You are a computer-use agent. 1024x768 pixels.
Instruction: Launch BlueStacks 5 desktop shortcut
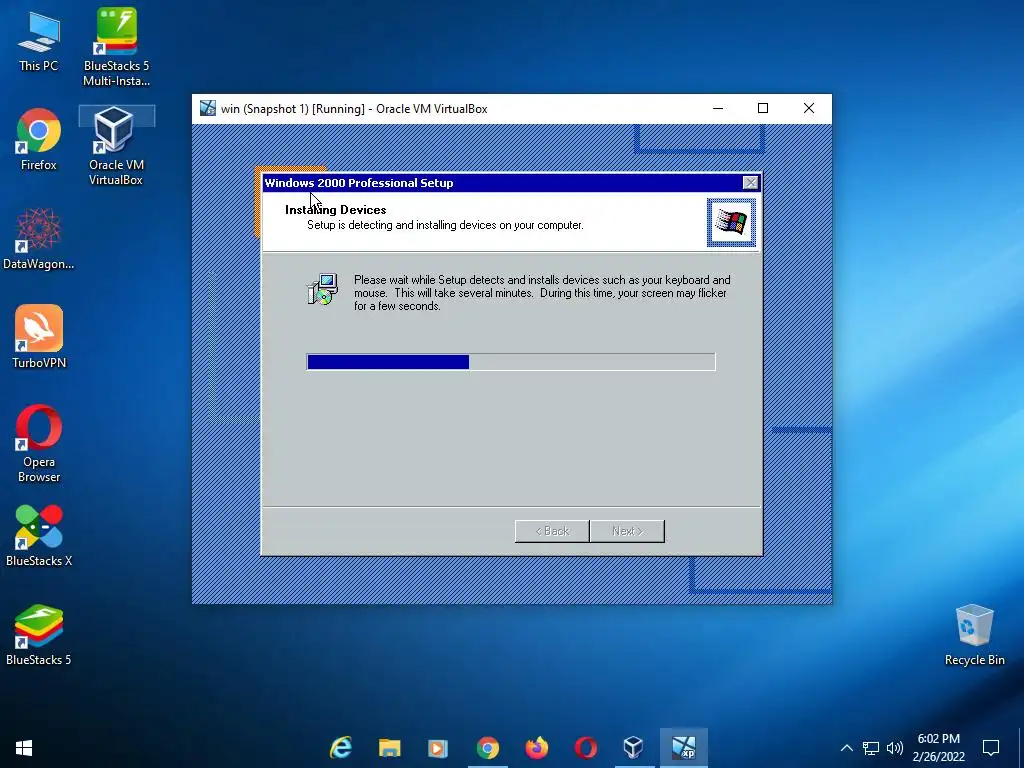click(x=39, y=635)
